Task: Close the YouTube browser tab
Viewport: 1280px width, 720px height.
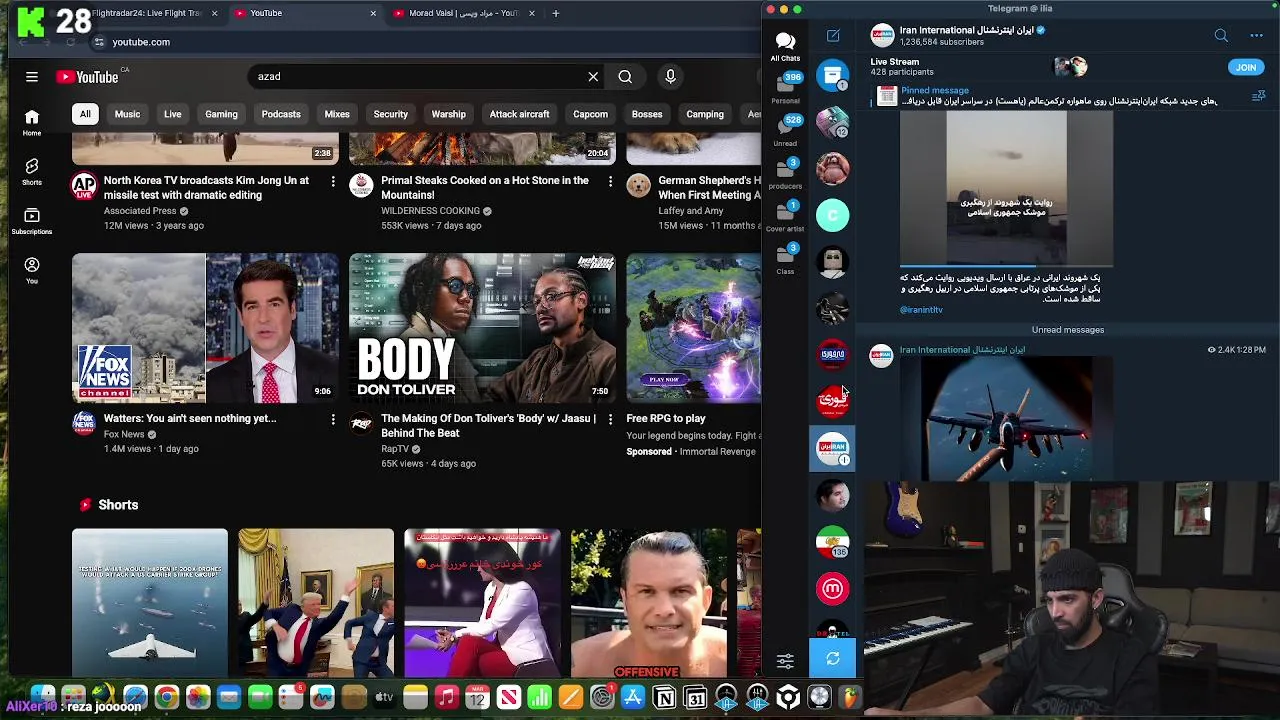Action: [373, 13]
